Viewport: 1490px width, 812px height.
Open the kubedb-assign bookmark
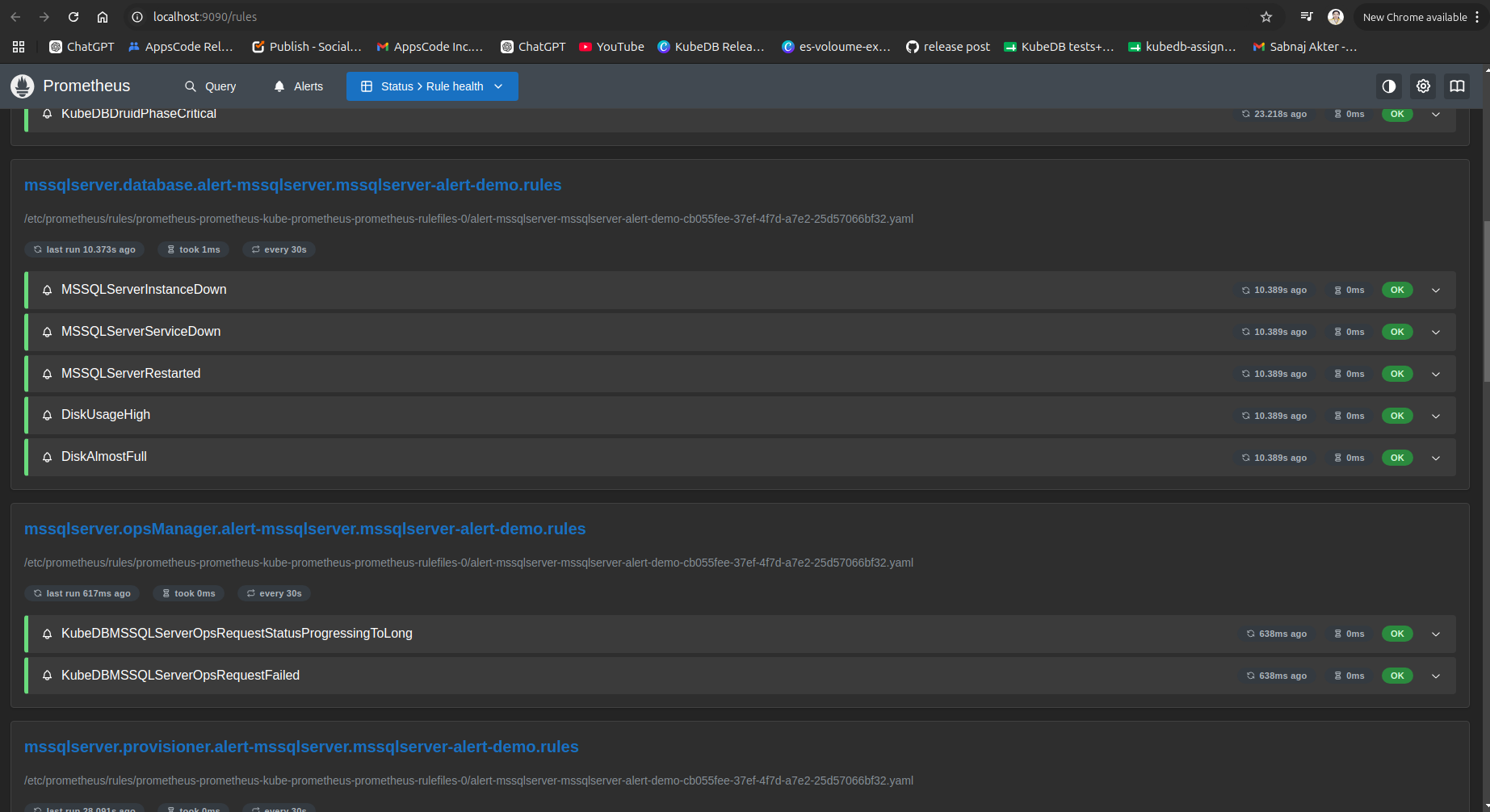click(x=1182, y=47)
